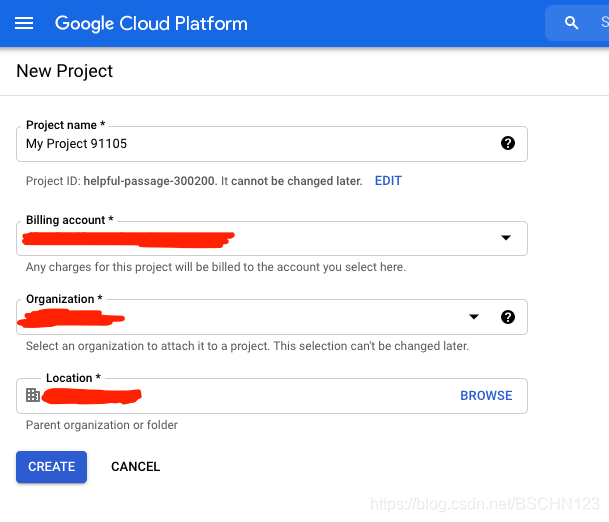Click the Organization help icon
609x522 pixels.
pos(508,317)
